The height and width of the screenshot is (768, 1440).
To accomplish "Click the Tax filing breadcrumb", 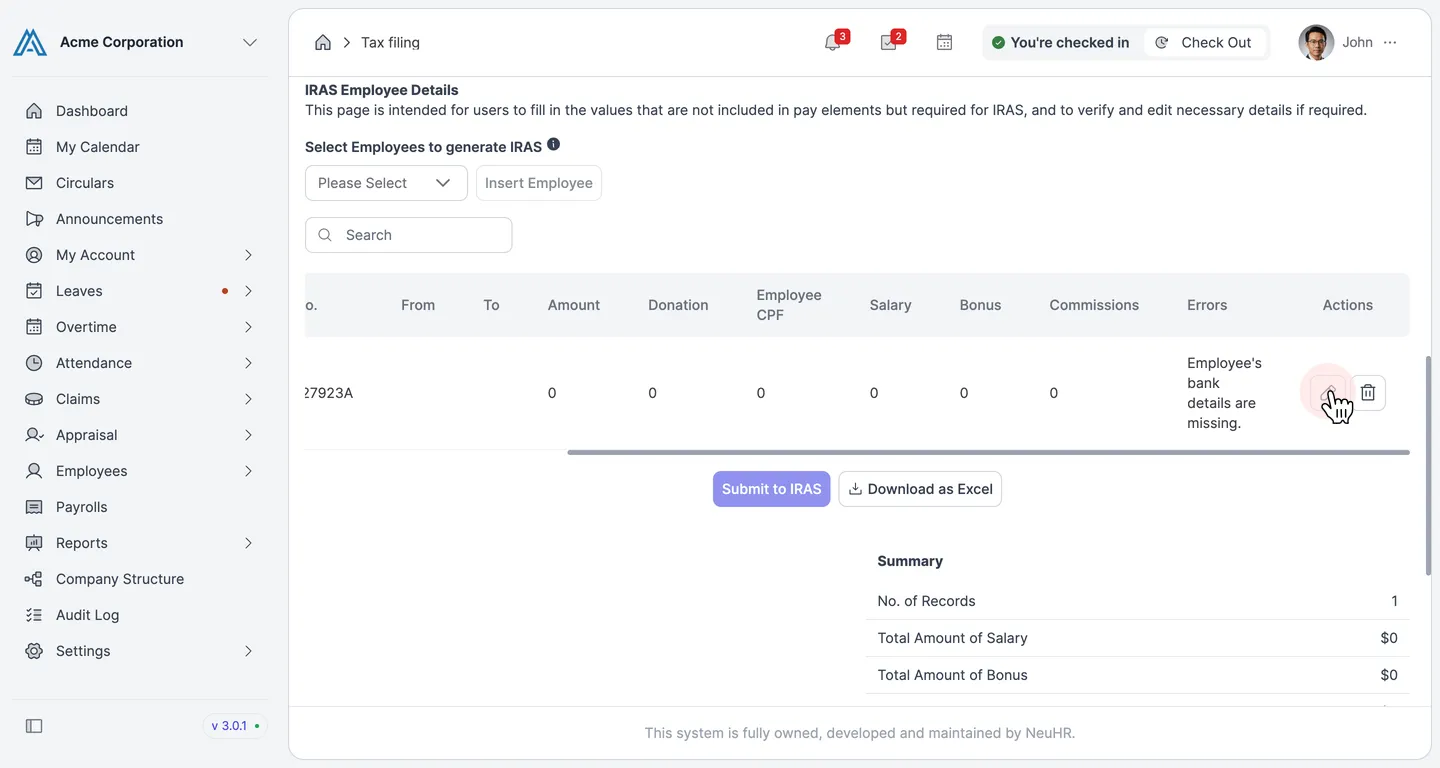I will tap(390, 42).
